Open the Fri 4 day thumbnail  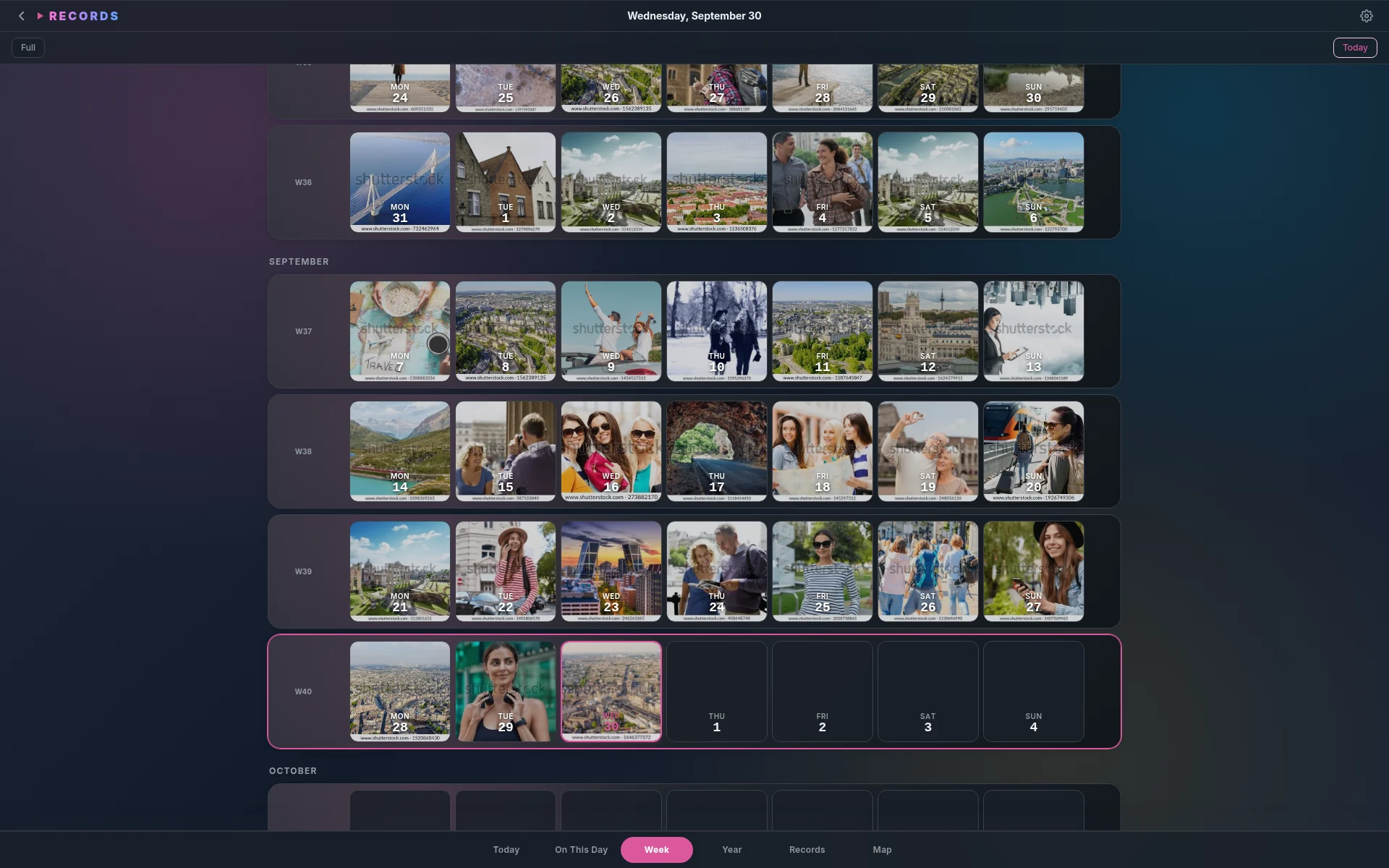tap(823, 182)
